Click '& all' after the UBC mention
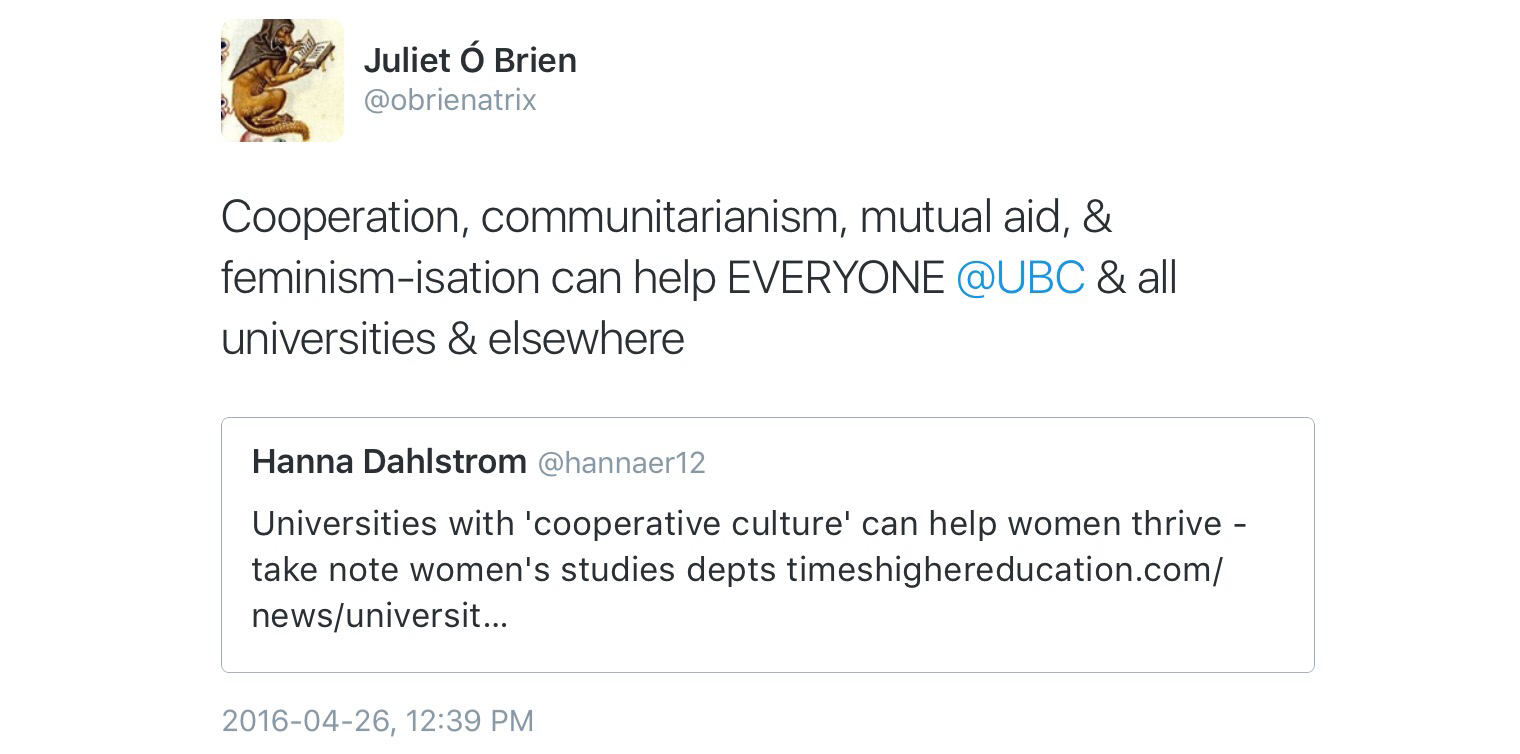Viewport: 1520px width, 754px height. pos(1136,278)
